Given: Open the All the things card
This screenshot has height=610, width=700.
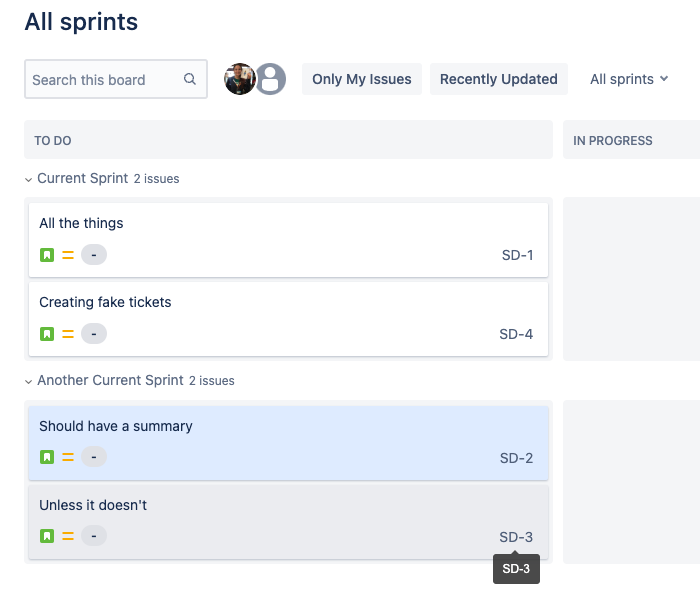Looking at the screenshot, I should pyautogui.click(x=82, y=223).
